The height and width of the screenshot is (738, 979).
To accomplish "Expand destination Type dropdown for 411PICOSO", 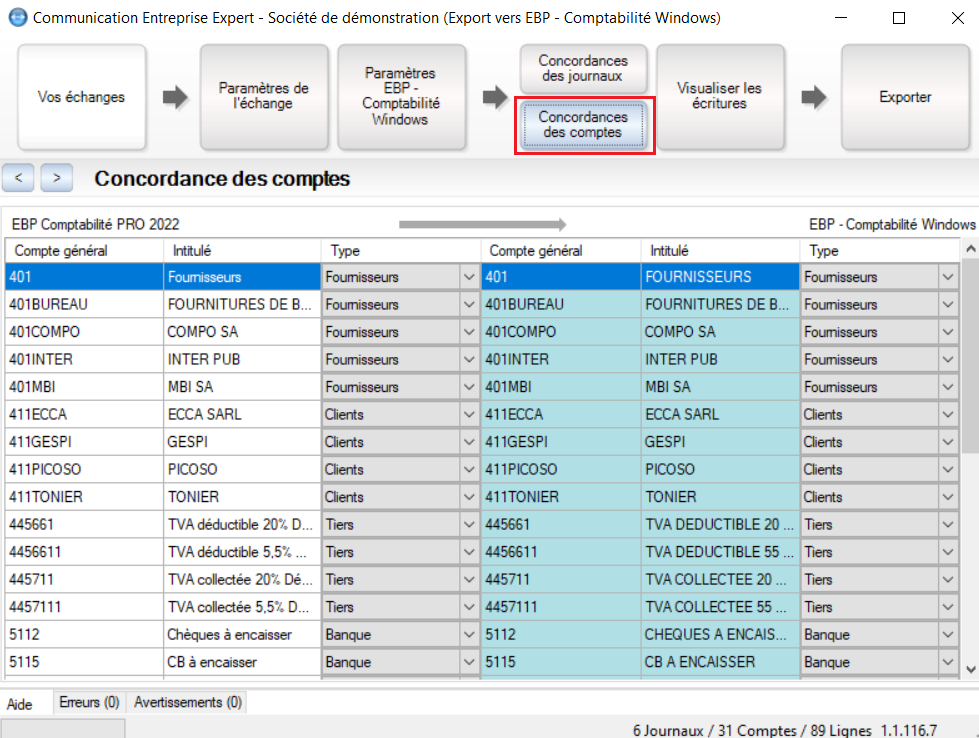I will pyautogui.click(x=948, y=470).
